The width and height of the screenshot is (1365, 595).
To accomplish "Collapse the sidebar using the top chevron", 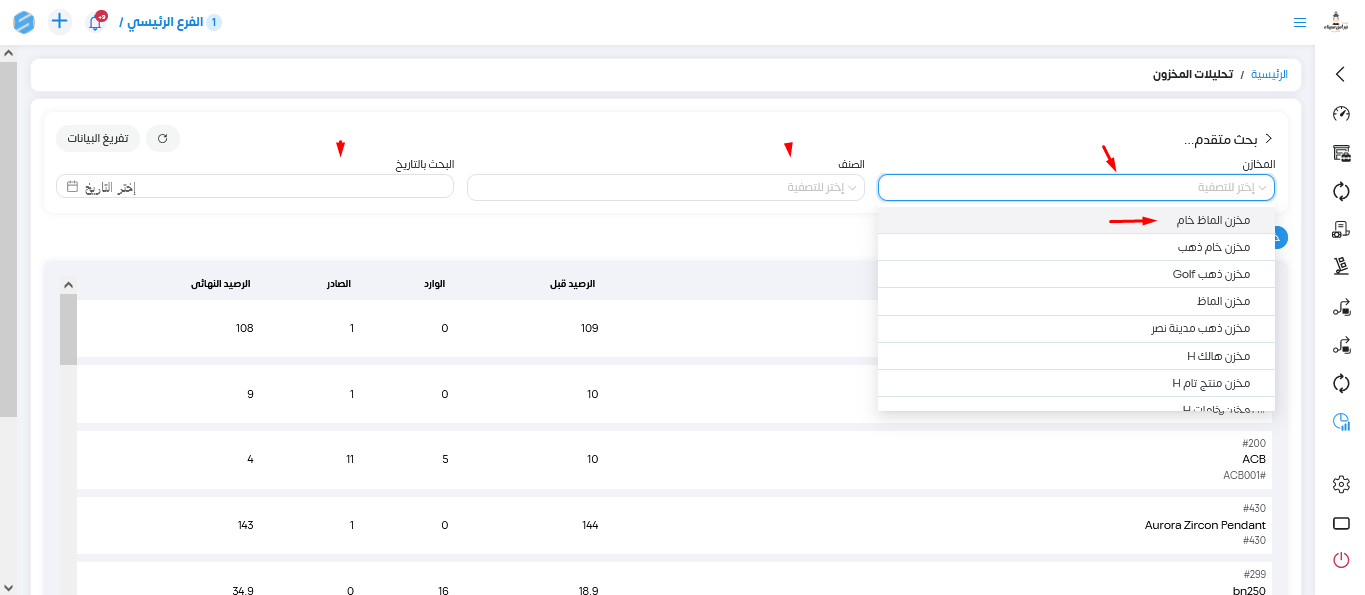I will [x=1341, y=73].
